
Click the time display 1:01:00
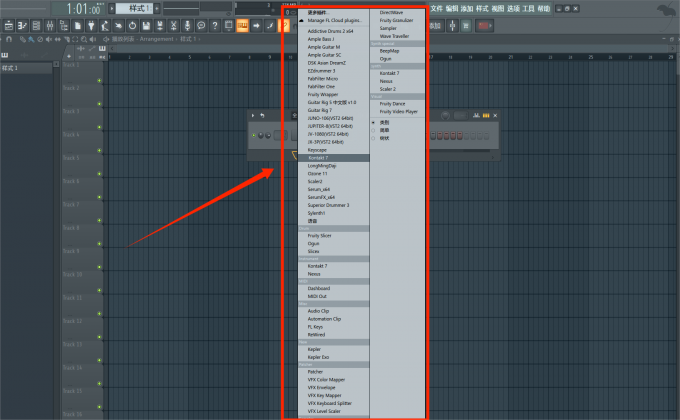(83, 9)
